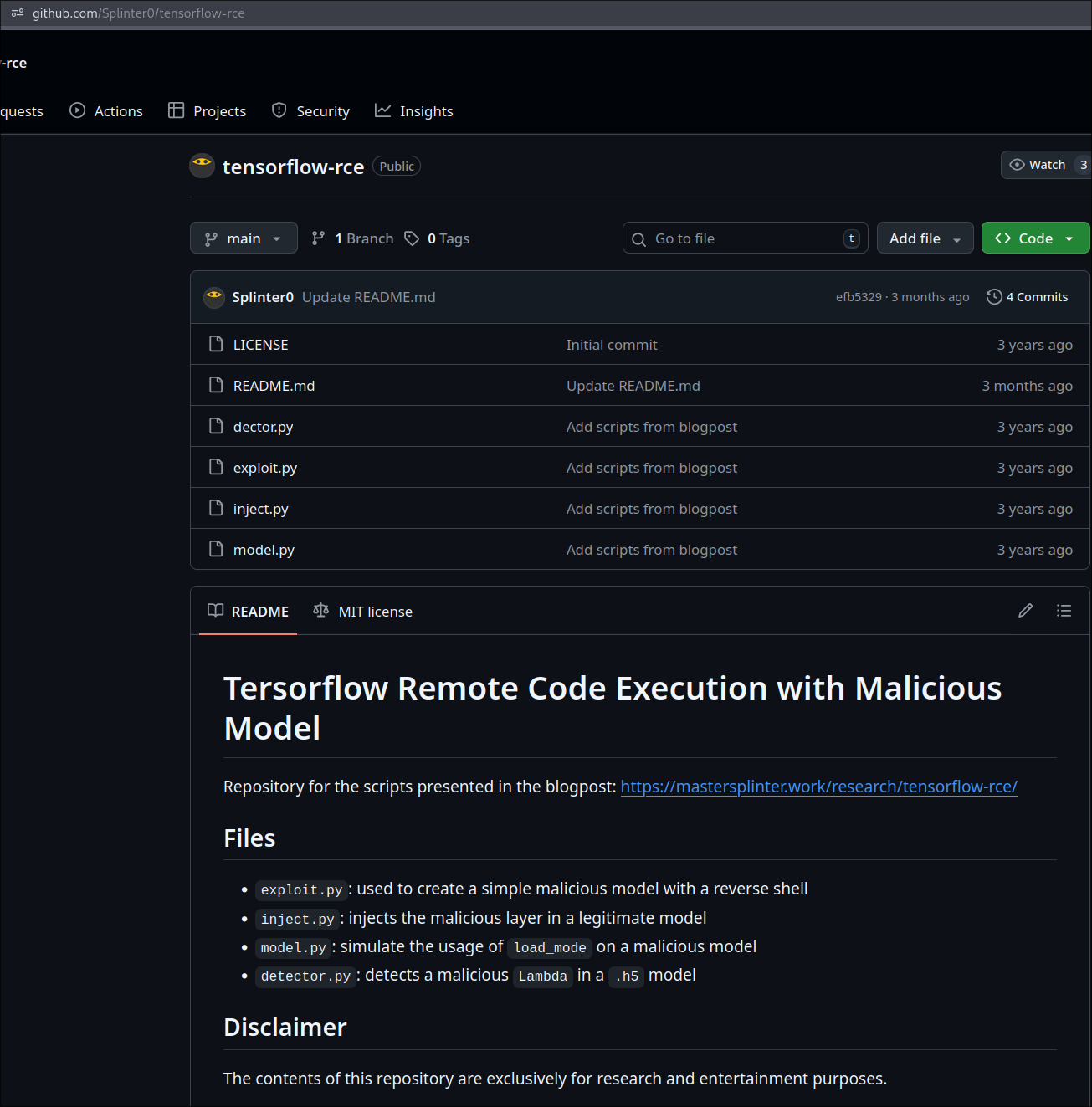Open the latest commit message Update README.md in header

(369, 297)
